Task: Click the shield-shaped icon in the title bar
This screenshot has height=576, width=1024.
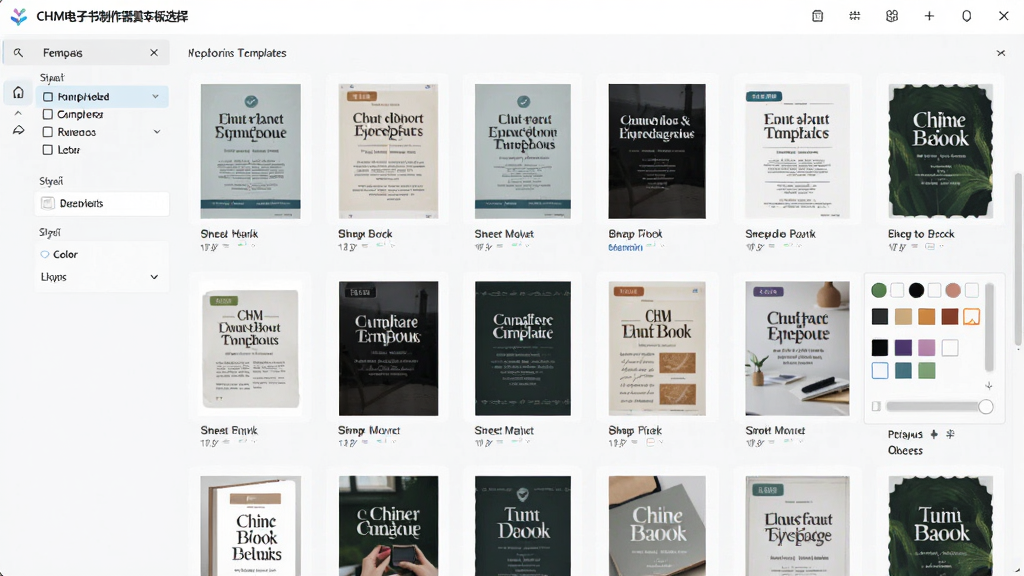Action: [x=967, y=16]
